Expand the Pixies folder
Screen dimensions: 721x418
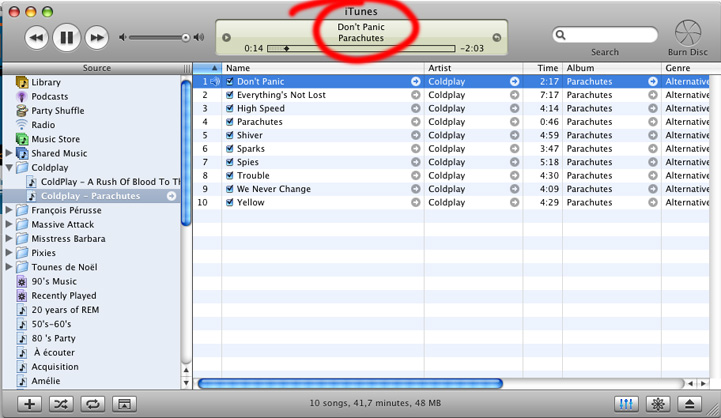[9, 253]
